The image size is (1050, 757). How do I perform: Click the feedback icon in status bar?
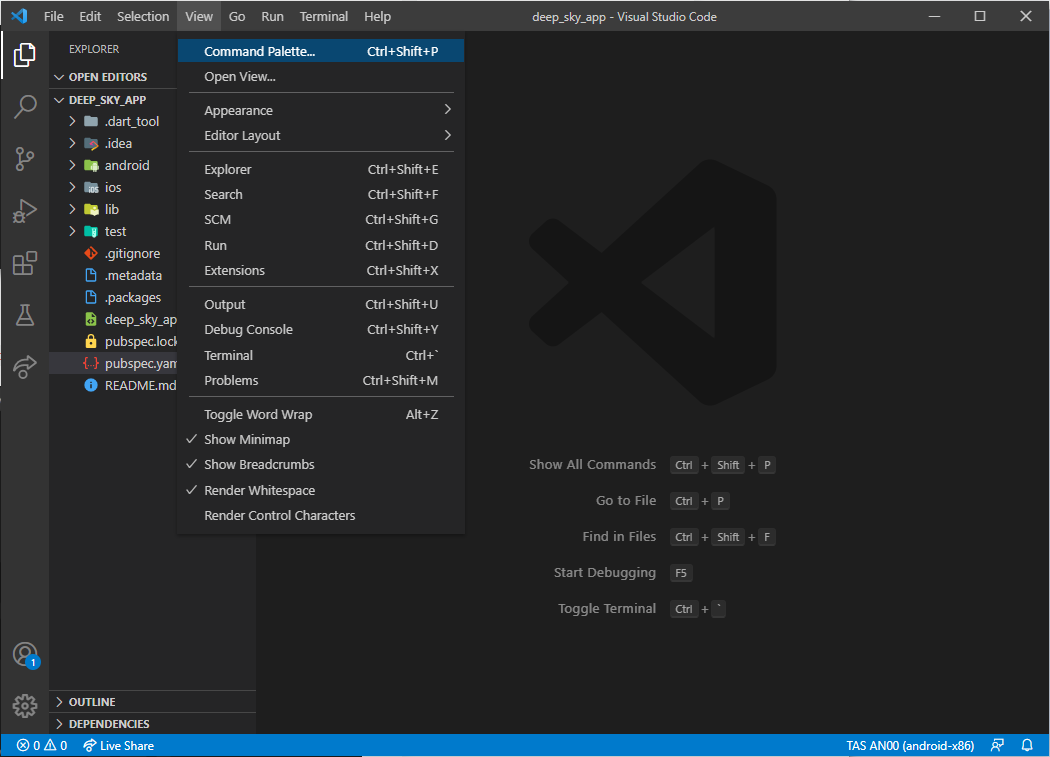coord(997,746)
